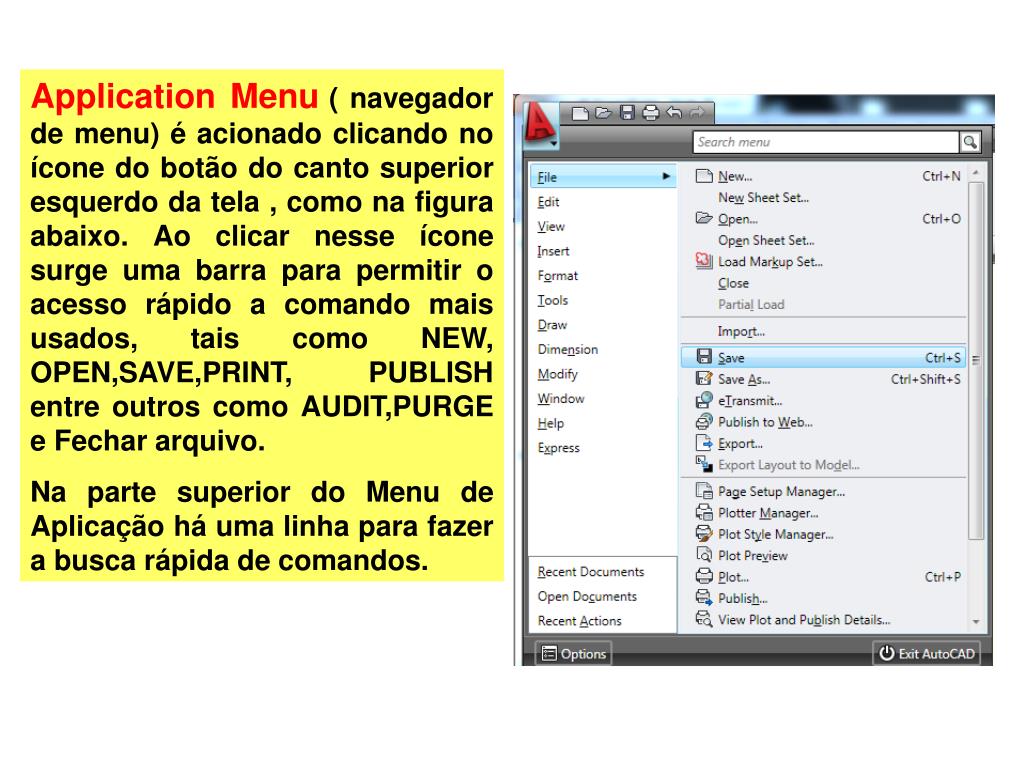Click the Load Markup Set icon
The width and height of the screenshot is (1024, 768).
[704, 261]
